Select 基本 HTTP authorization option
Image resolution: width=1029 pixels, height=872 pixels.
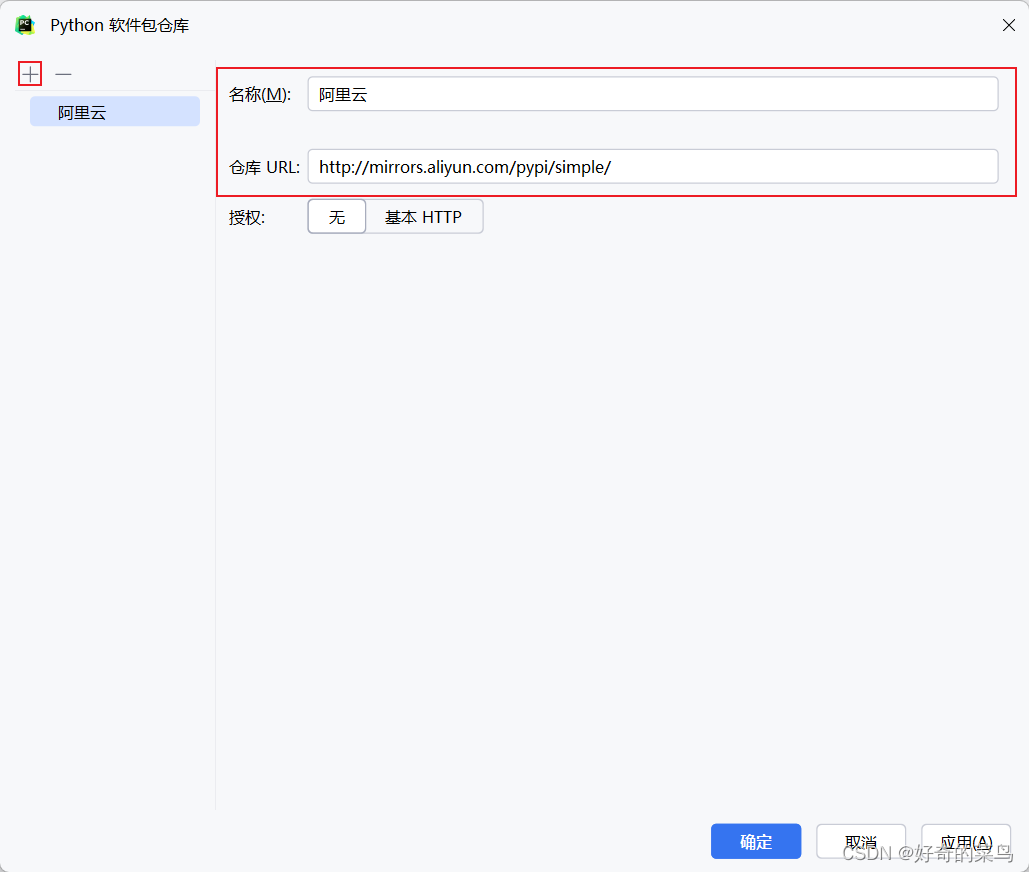pyautogui.click(x=424, y=217)
